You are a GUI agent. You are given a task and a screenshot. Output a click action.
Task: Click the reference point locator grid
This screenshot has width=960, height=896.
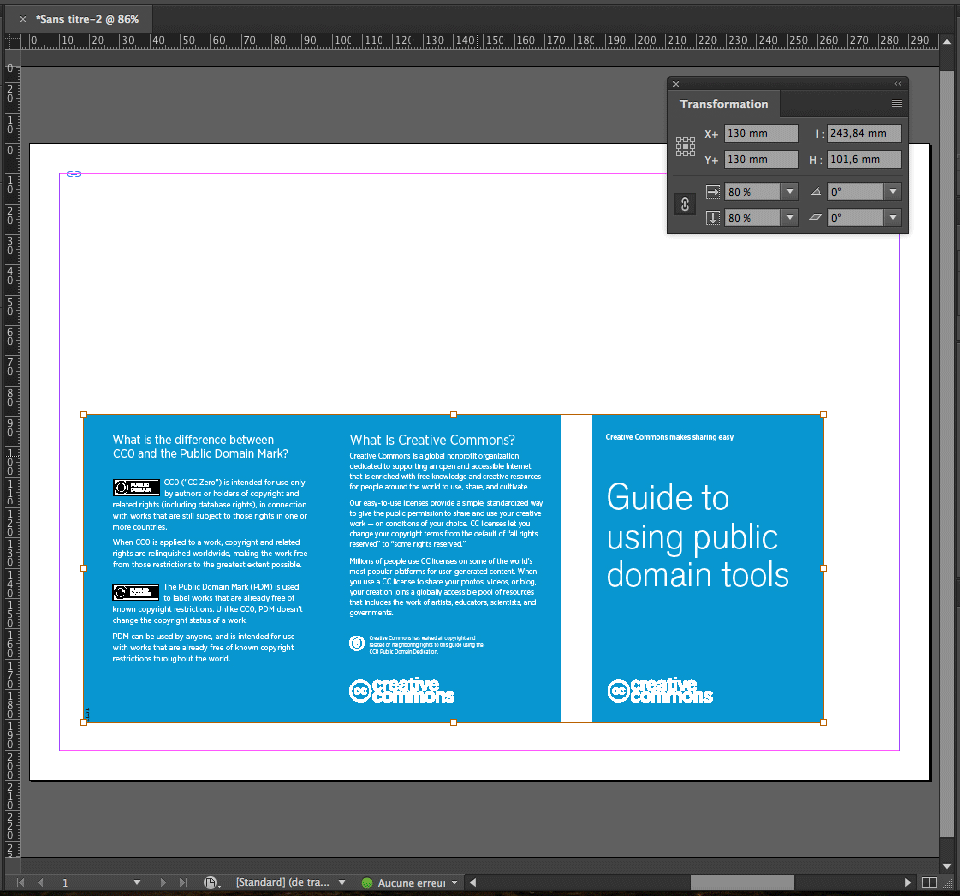click(685, 146)
